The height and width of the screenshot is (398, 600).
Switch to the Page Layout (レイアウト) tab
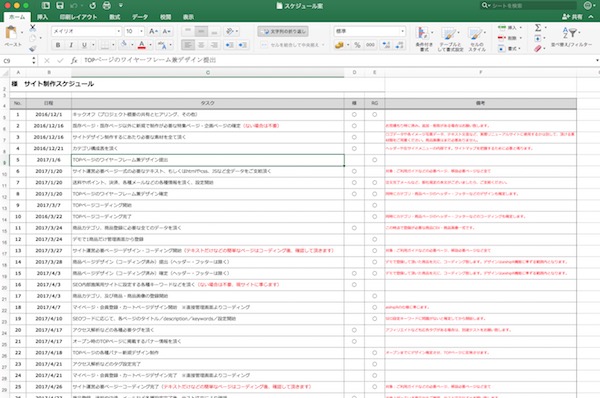[78, 17]
